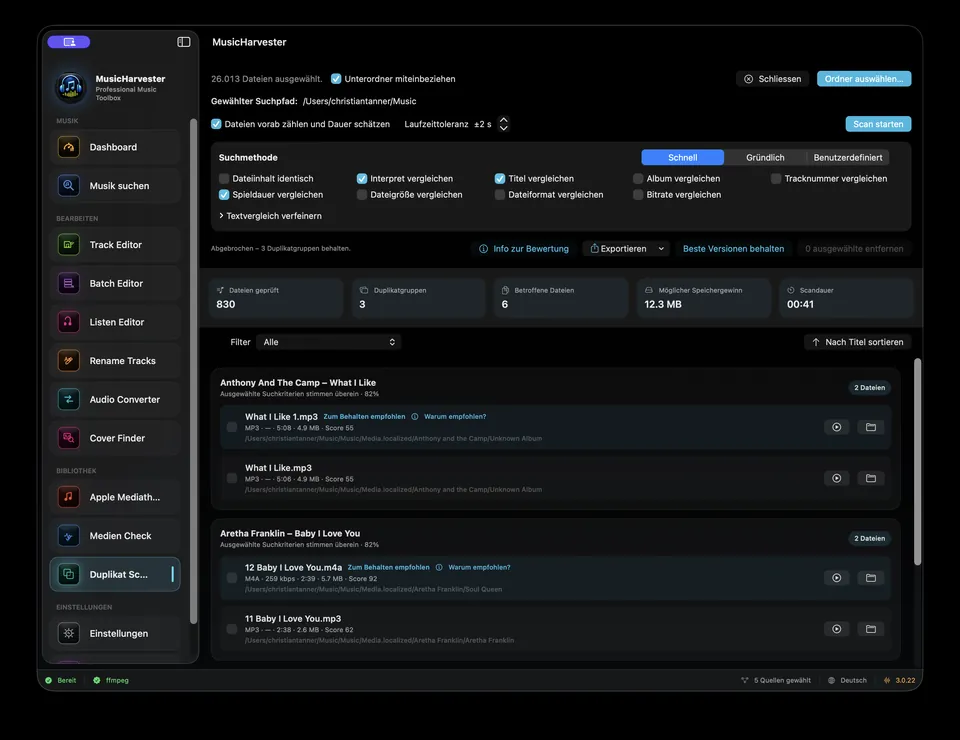
Task: Play What I Like 1.mp3 preview
Action: (x=836, y=427)
